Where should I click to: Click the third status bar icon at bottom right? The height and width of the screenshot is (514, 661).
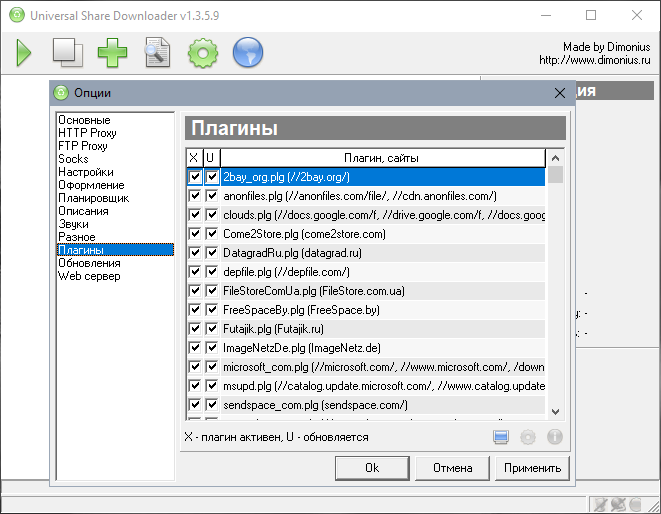635,504
